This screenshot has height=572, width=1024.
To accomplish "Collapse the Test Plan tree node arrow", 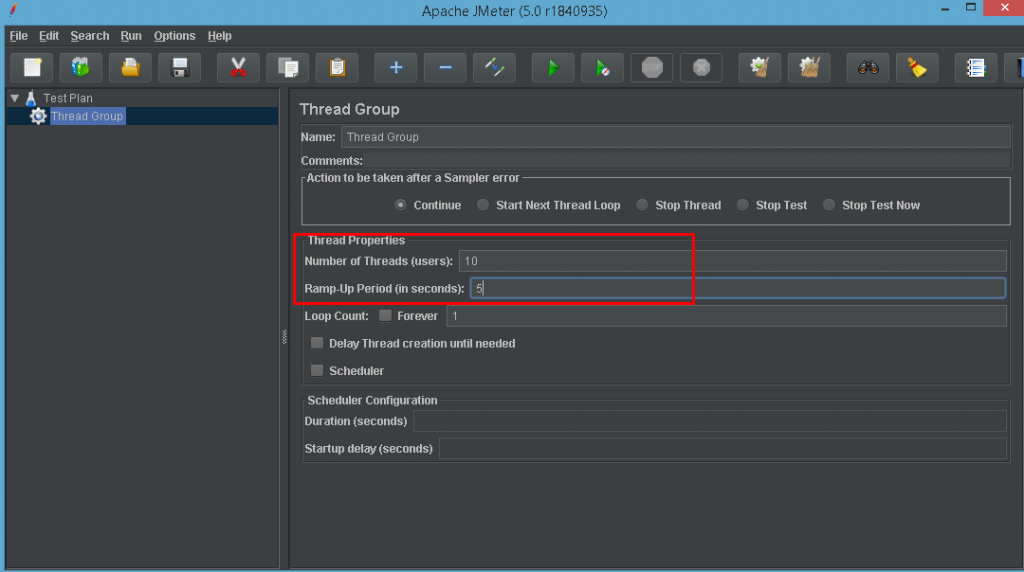I will pos(14,98).
